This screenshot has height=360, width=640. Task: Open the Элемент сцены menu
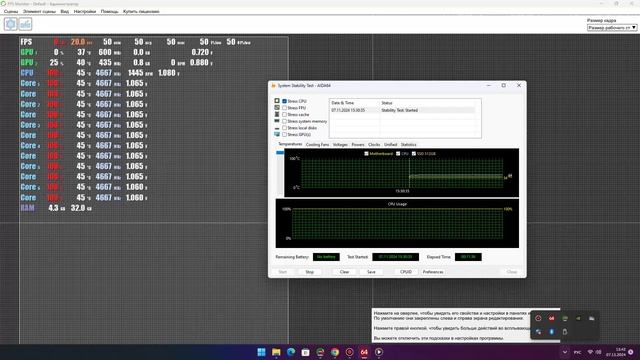[39, 11]
